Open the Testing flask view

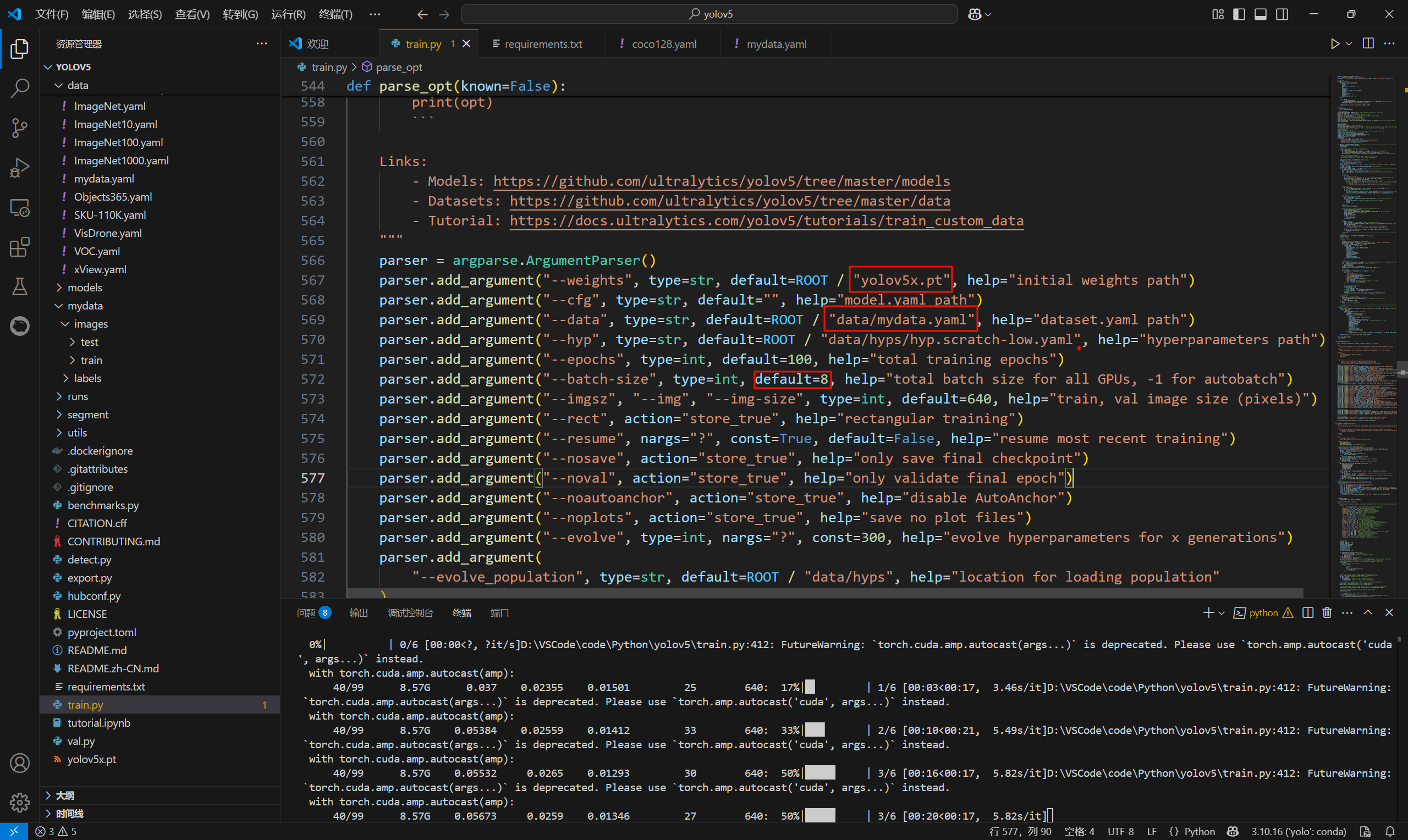point(20,286)
